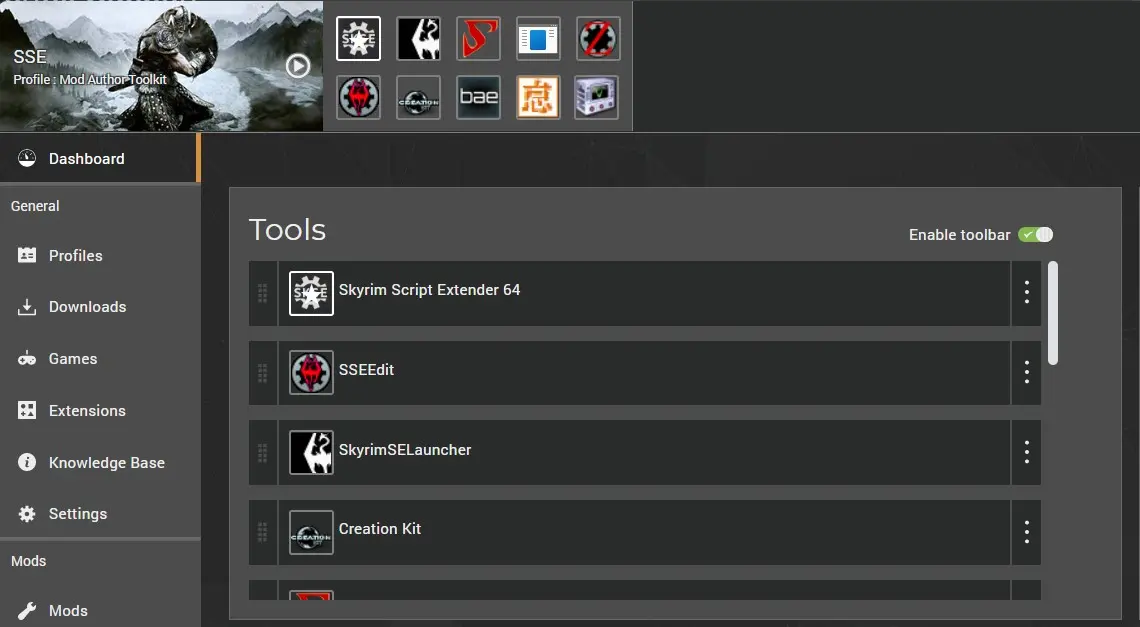Open the three-dot menu for SkyrimSELauncher
The image size is (1140, 627).
(x=1027, y=452)
